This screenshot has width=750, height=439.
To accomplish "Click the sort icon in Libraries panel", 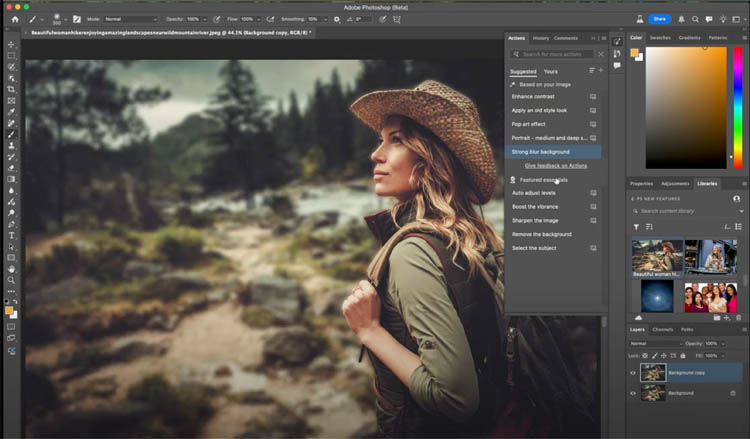I will pos(649,227).
